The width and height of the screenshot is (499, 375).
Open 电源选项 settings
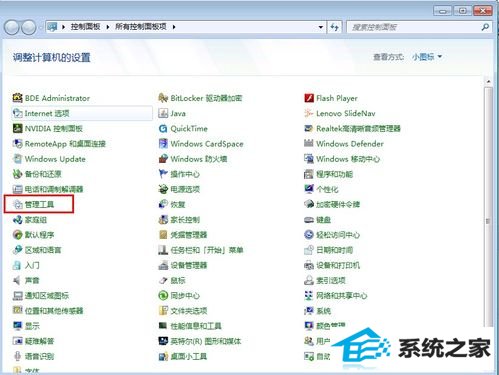click(x=179, y=189)
